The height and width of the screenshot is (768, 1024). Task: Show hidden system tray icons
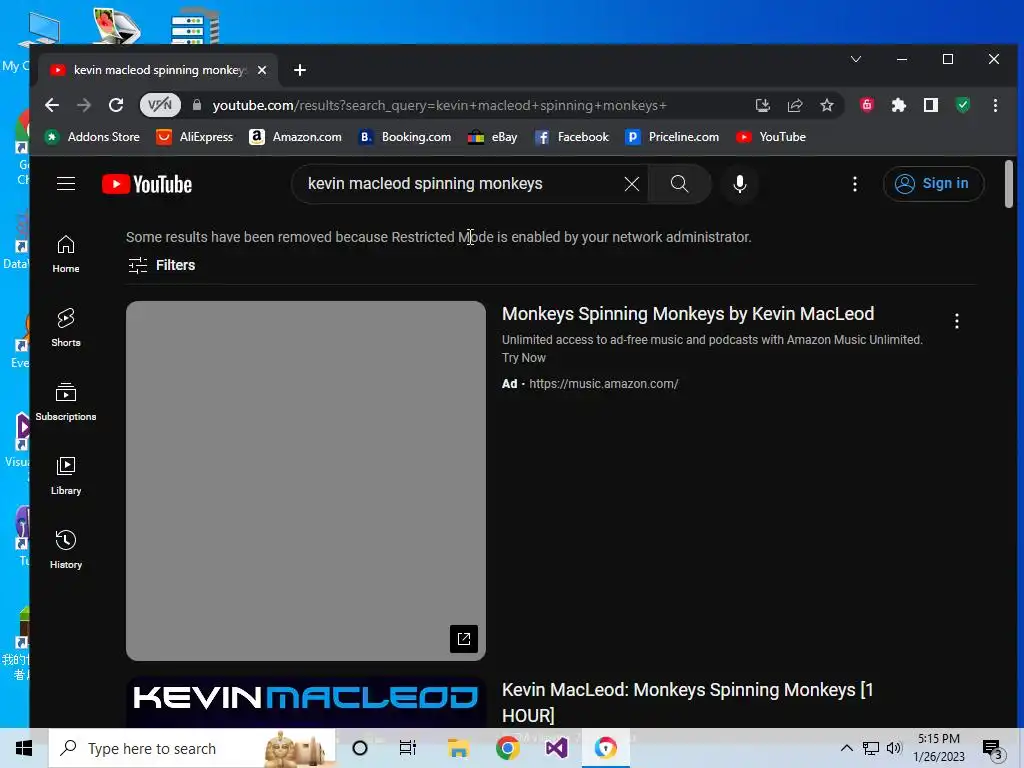pyautogui.click(x=846, y=748)
